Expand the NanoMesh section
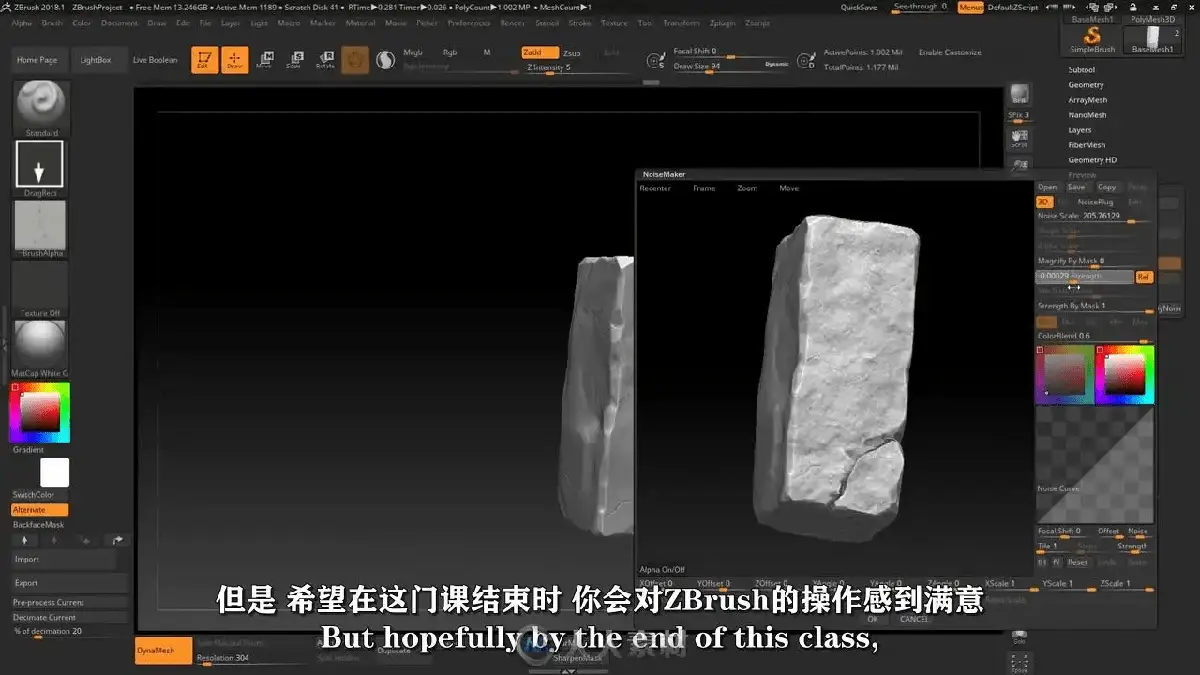Screen dimensions: 1200x675 point(1087,115)
